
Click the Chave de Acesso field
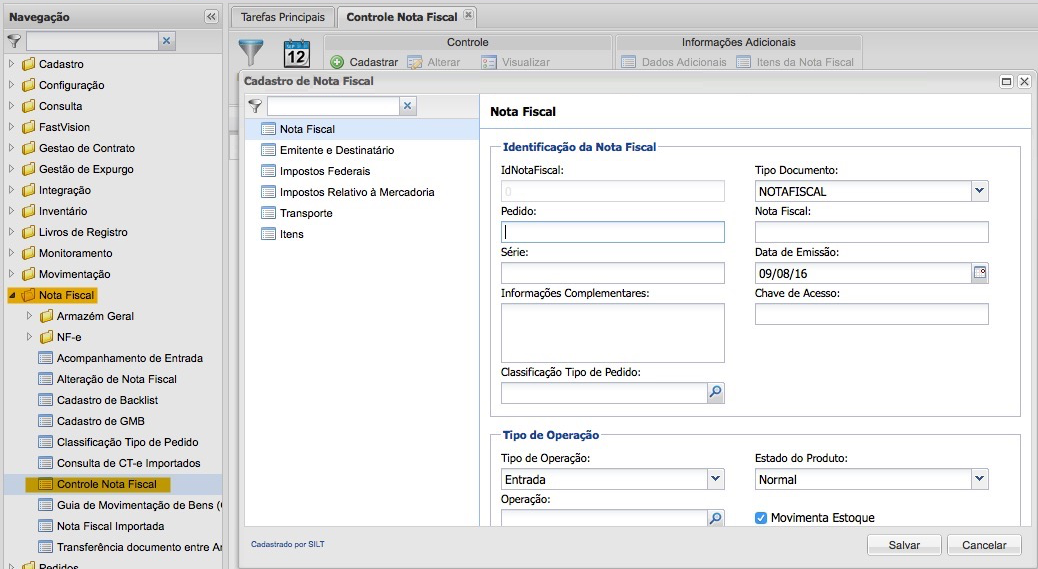(x=871, y=314)
